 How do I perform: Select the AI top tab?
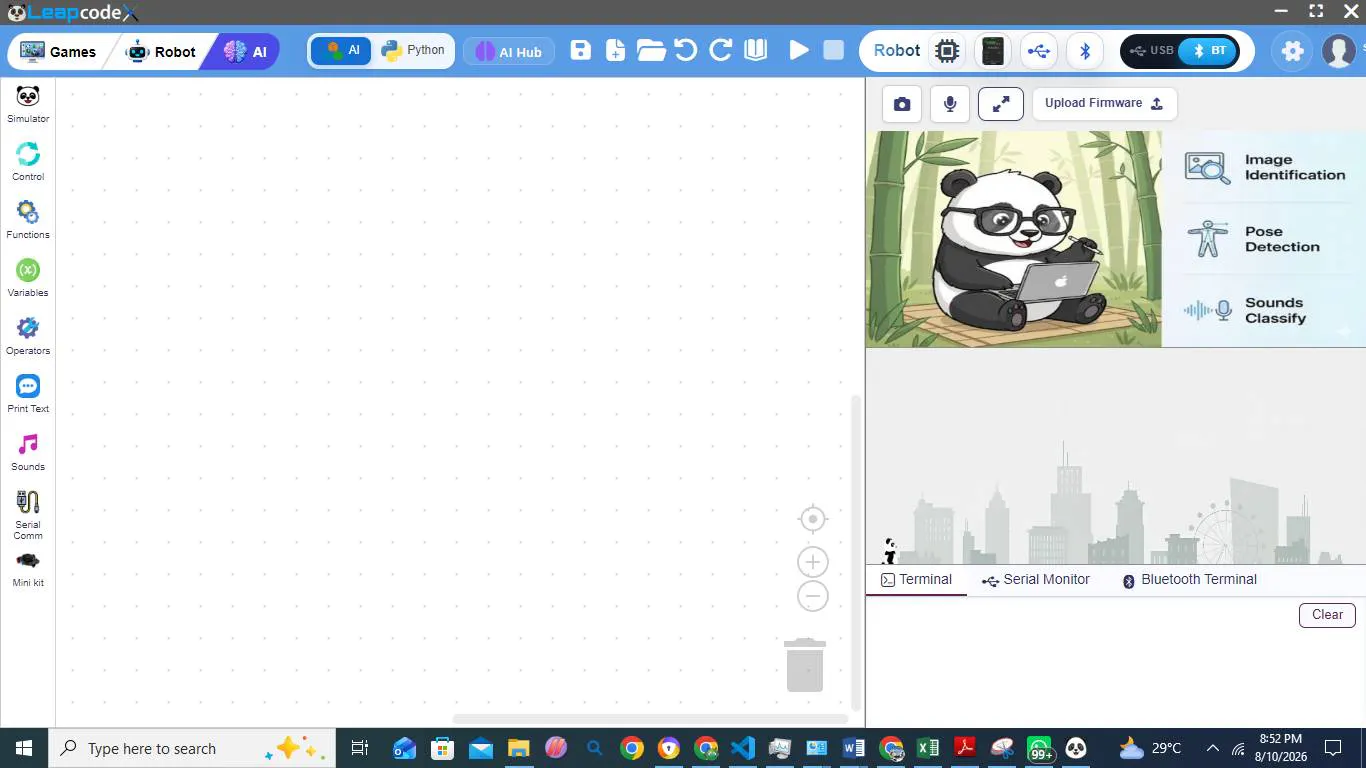pos(245,52)
